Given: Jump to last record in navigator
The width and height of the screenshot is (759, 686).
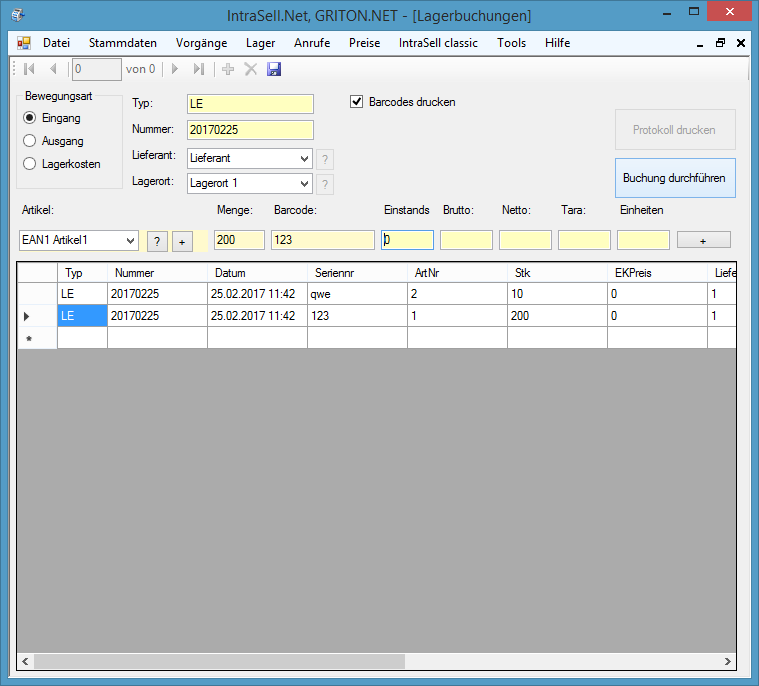Looking at the screenshot, I should coord(199,69).
